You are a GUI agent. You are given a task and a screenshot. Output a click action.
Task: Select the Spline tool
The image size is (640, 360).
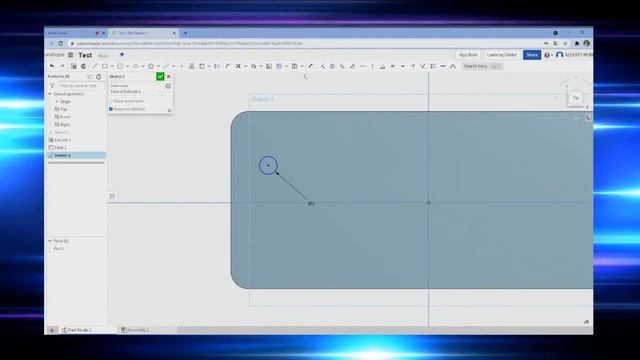tap(166, 66)
